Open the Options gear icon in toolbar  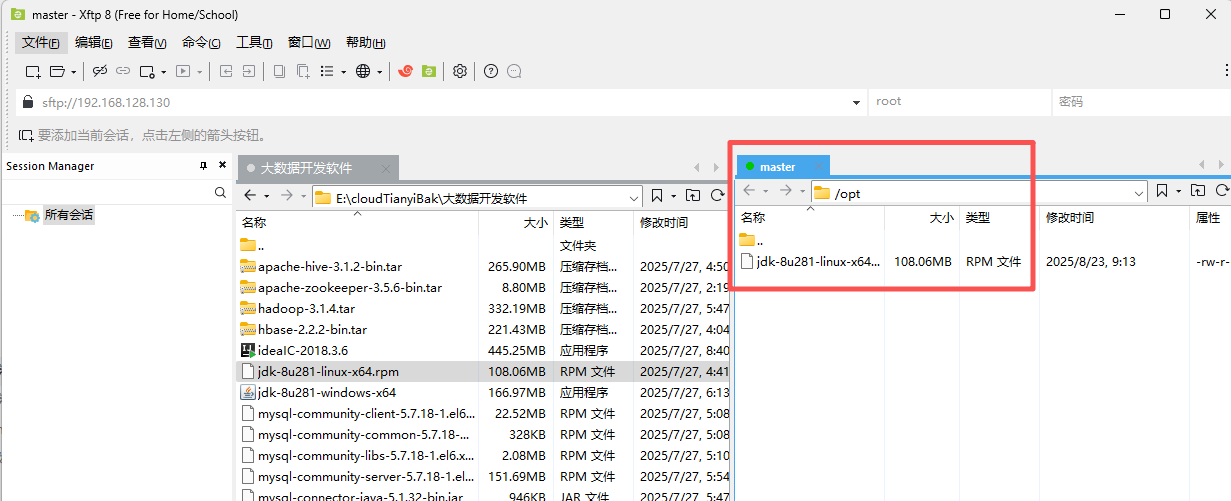(460, 71)
